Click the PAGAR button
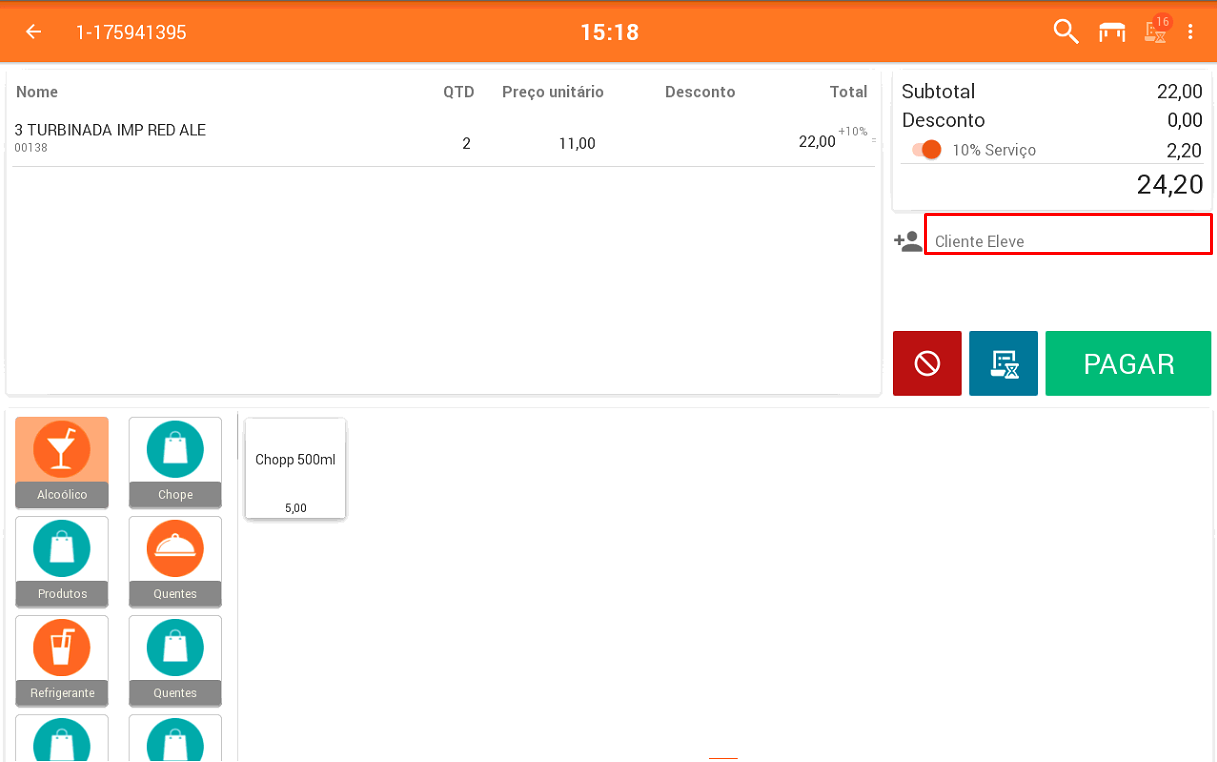 1128,363
